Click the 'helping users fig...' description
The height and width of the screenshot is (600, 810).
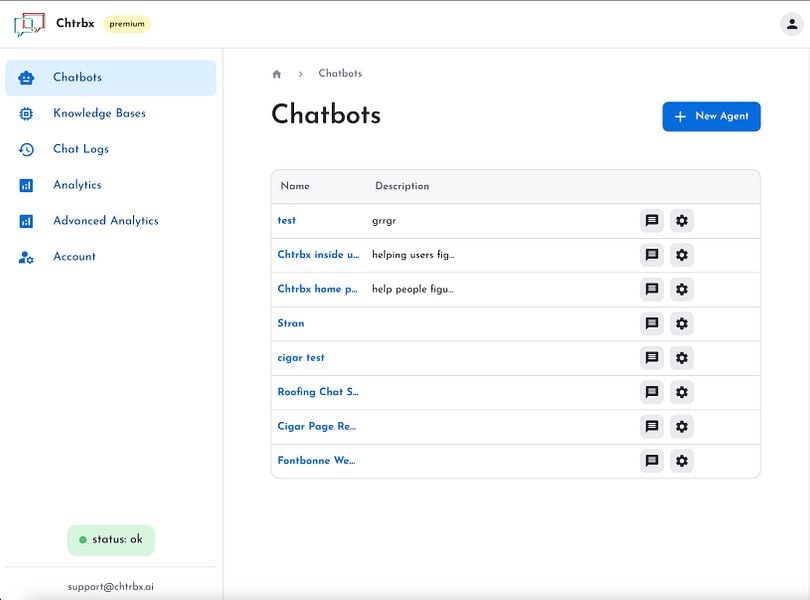tap(413, 255)
